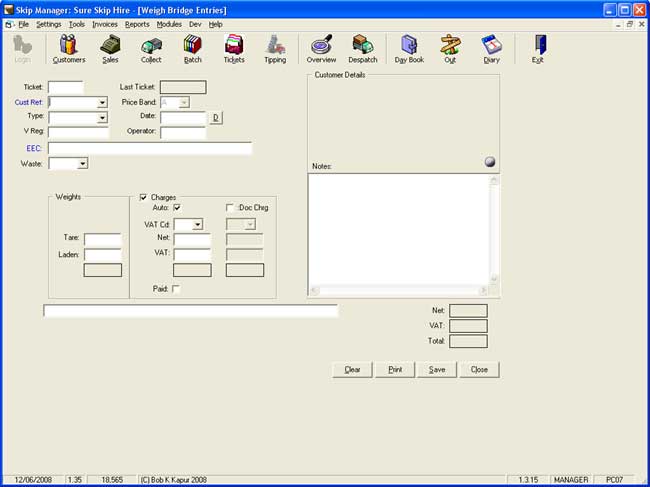The image size is (650, 487).
Task: Click the Charges VAT input field
Action: tap(192, 254)
